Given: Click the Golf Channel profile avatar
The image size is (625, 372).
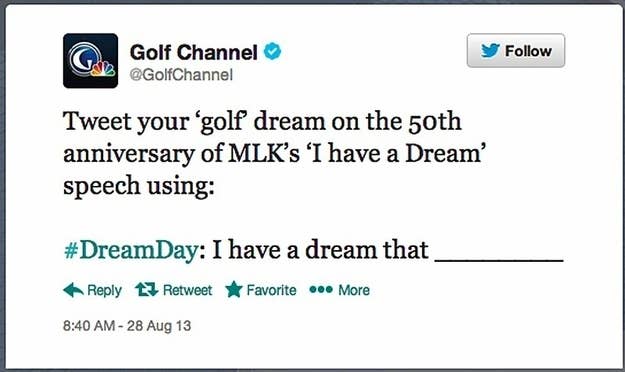Looking at the screenshot, I should click(x=90, y=61).
